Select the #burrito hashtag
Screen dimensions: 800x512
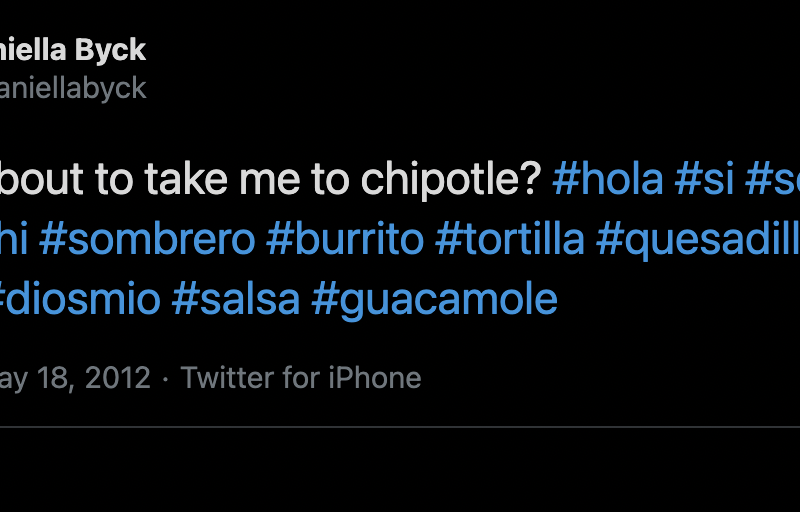[344, 240]
